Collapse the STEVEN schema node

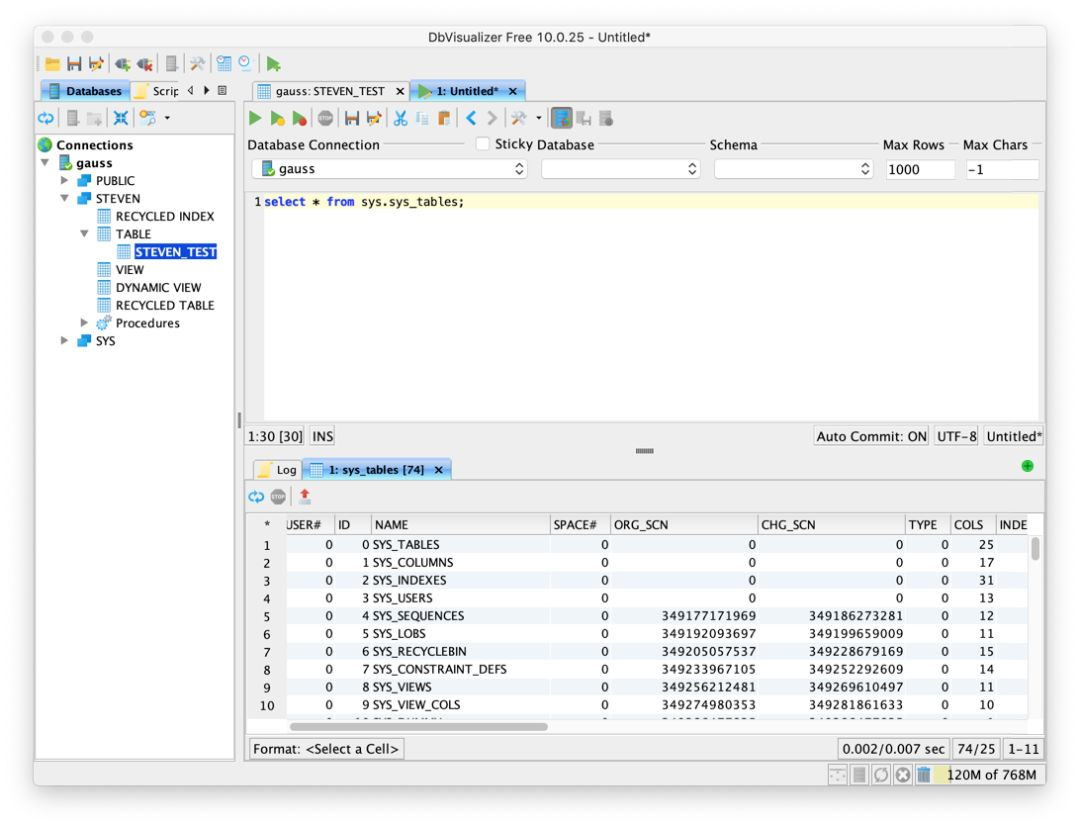click(x=64, y=198)
